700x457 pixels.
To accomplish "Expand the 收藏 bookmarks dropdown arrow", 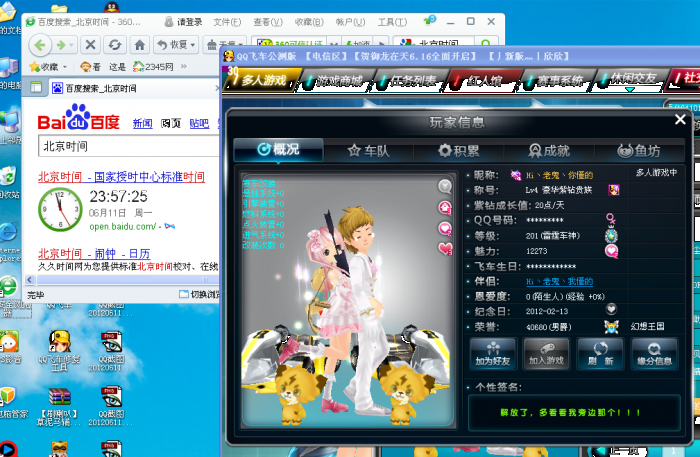I will click(65, 67).
